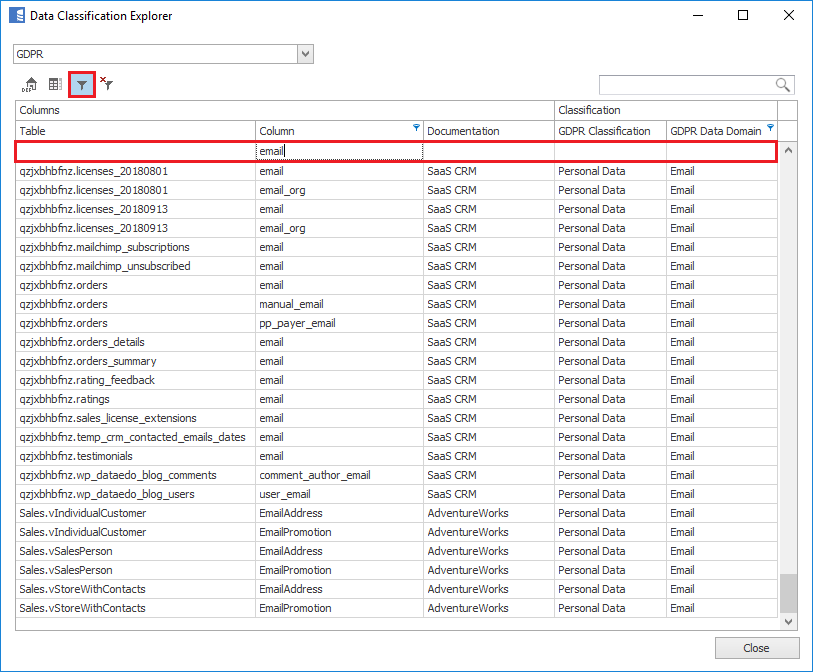This screenshot has height=672, width=813.
Task: Open the GDPR classification dropdown
Action: point(306,54)
